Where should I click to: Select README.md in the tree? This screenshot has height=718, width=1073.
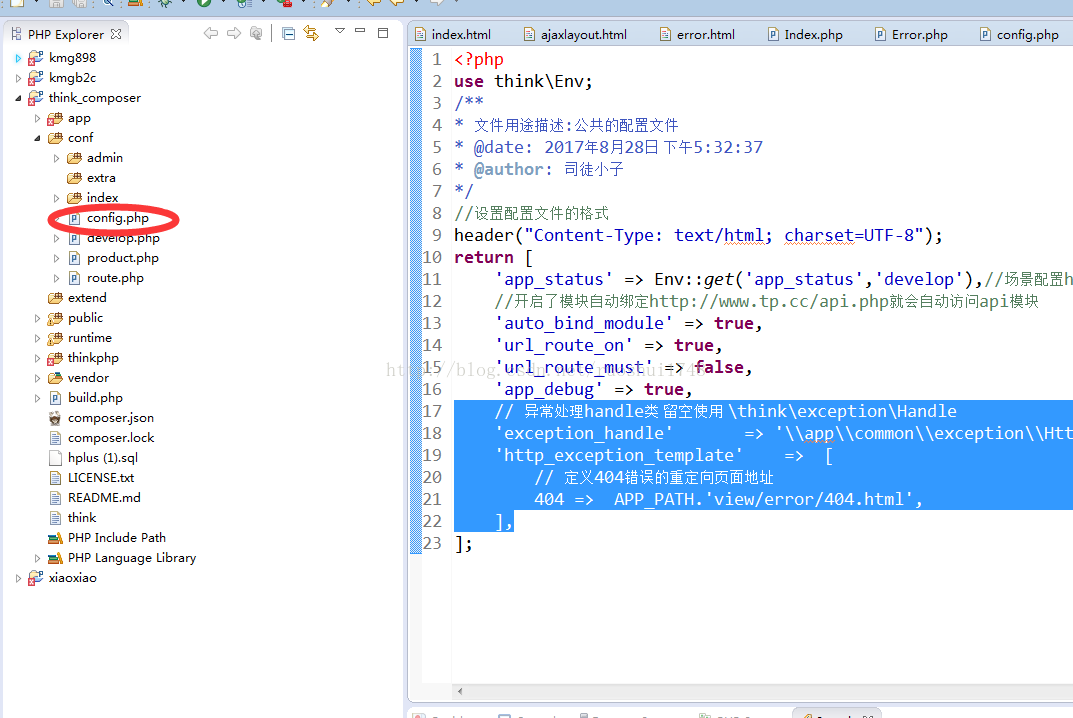pyautogui.click(x=104, y=498)
